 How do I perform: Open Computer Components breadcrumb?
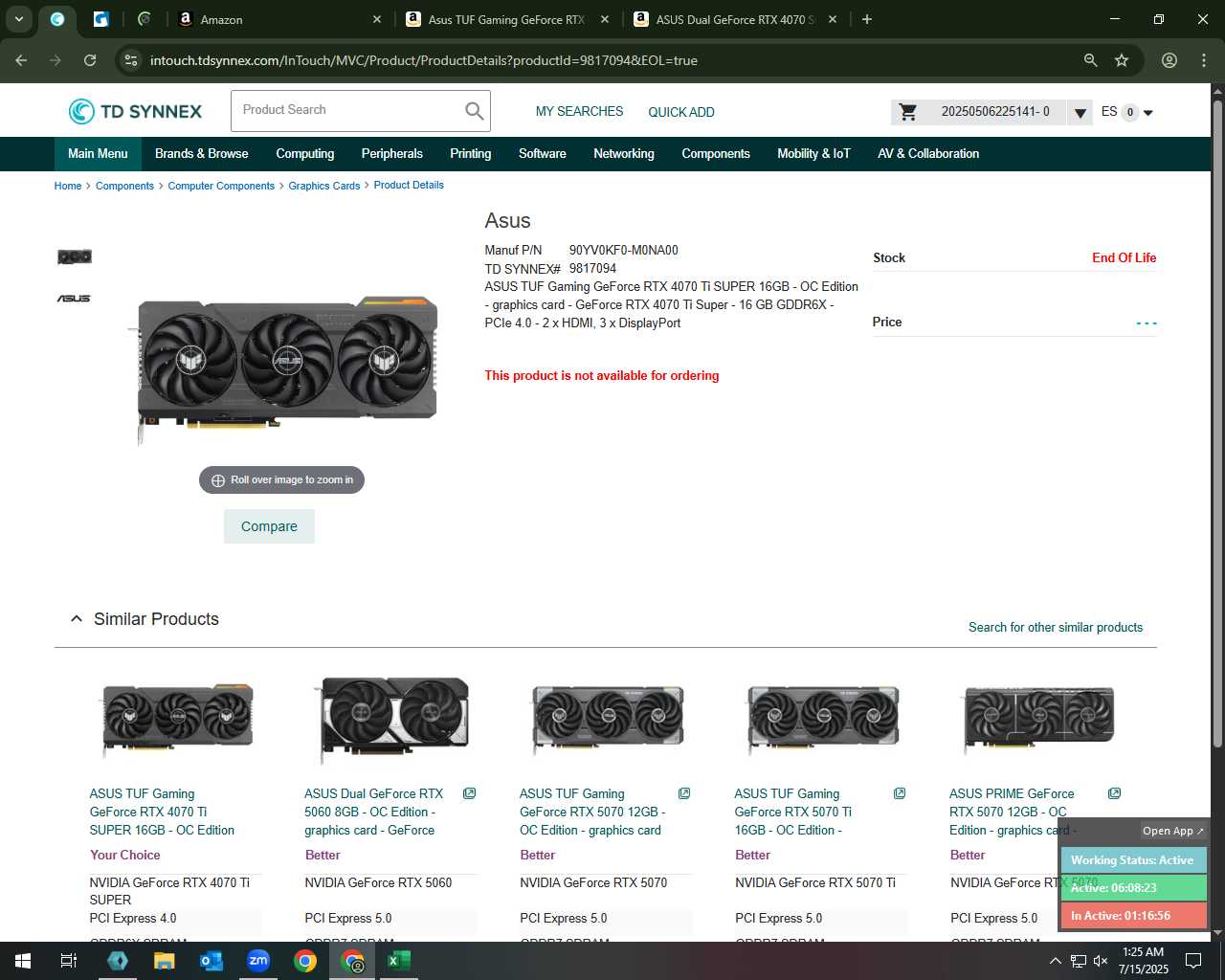click(x=221, y=186)
